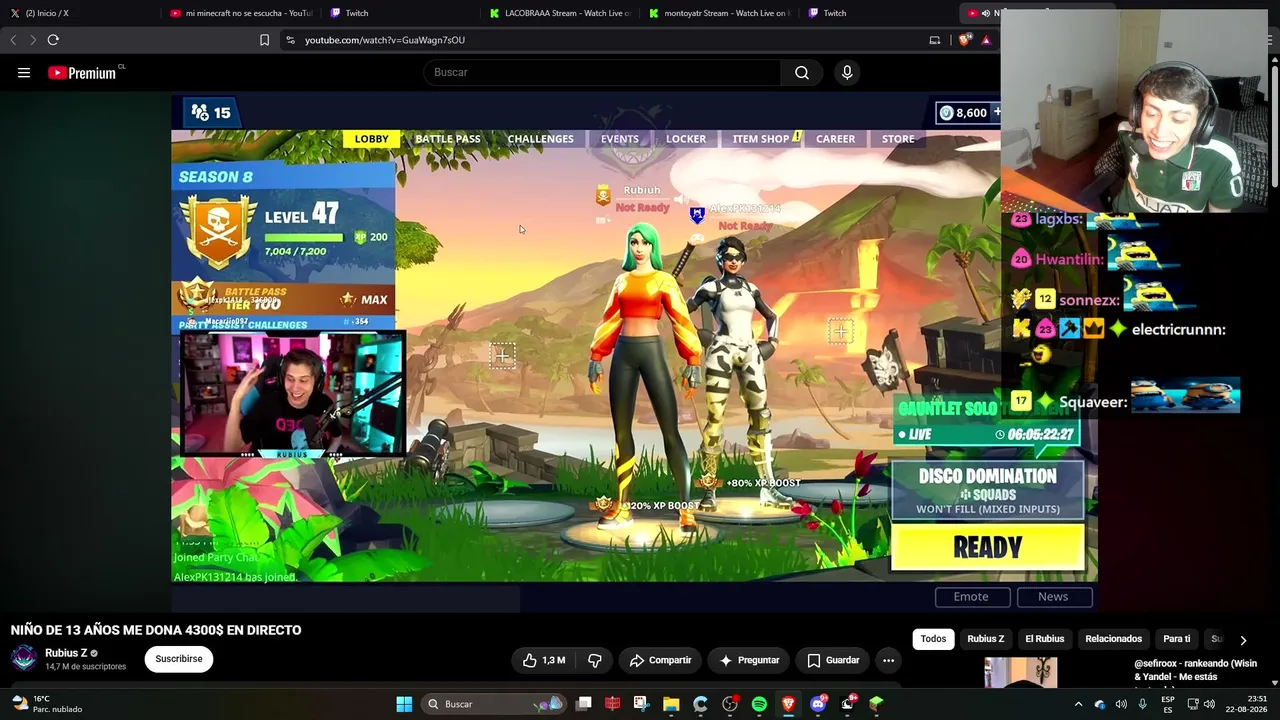Viewport: 1280px width, 720px height.
Task: Open the taskbar microphone indicator
Action: click(x=1142, y=704)
